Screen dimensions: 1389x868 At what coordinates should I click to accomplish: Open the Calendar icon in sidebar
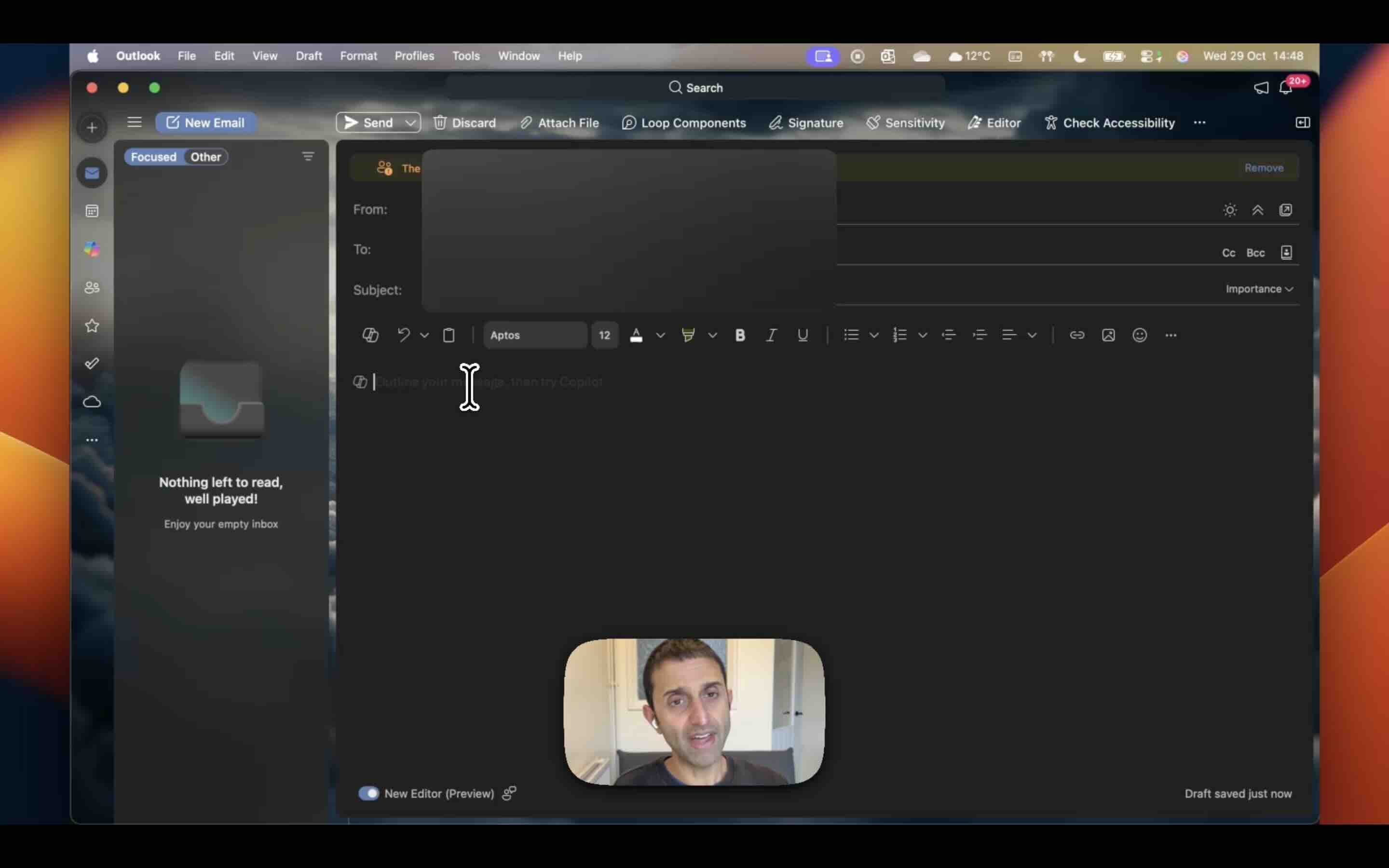click(x=92, y=211)
